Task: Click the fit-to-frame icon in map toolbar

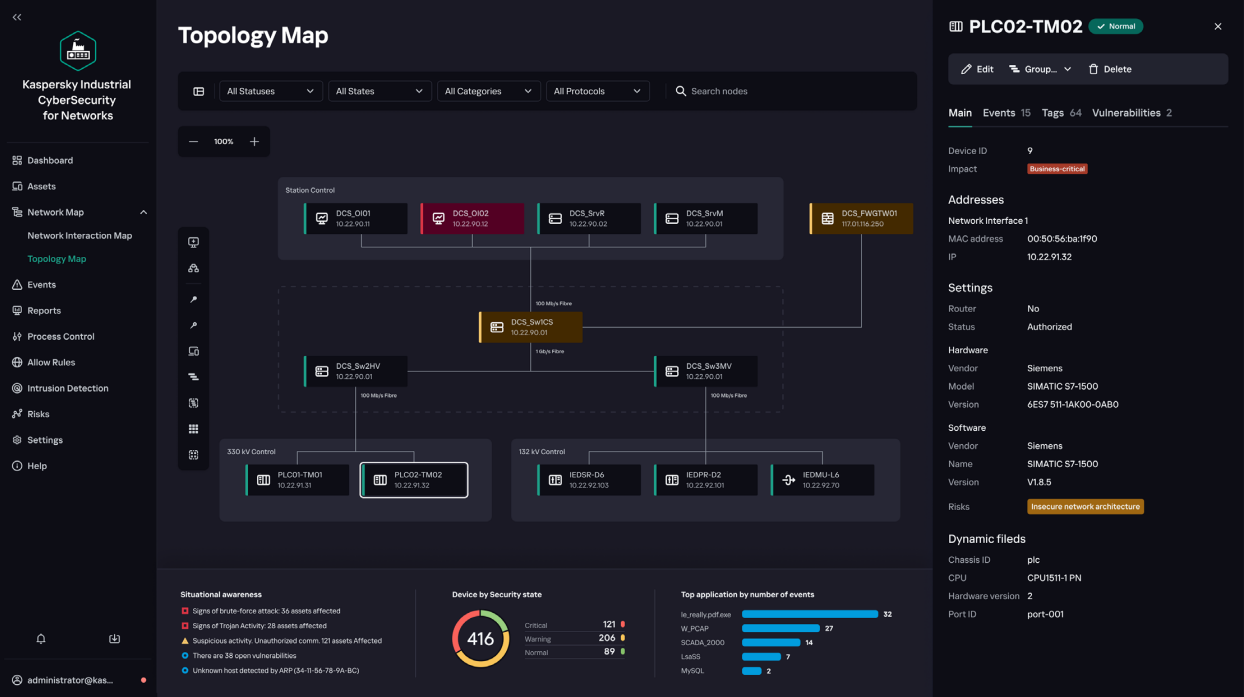Action: pyautogui.click(x=193, y=455)
